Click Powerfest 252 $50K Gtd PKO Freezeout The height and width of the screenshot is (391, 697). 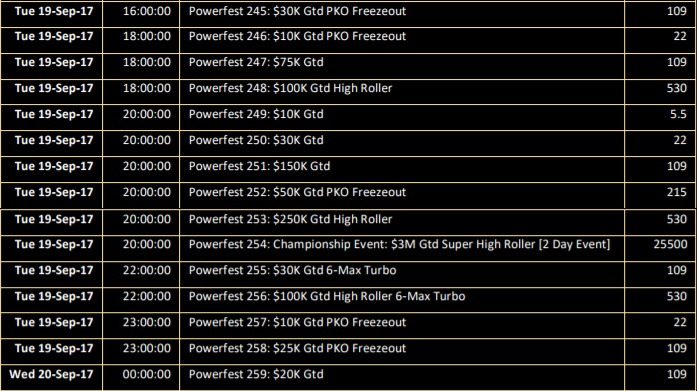pos(297,192)
